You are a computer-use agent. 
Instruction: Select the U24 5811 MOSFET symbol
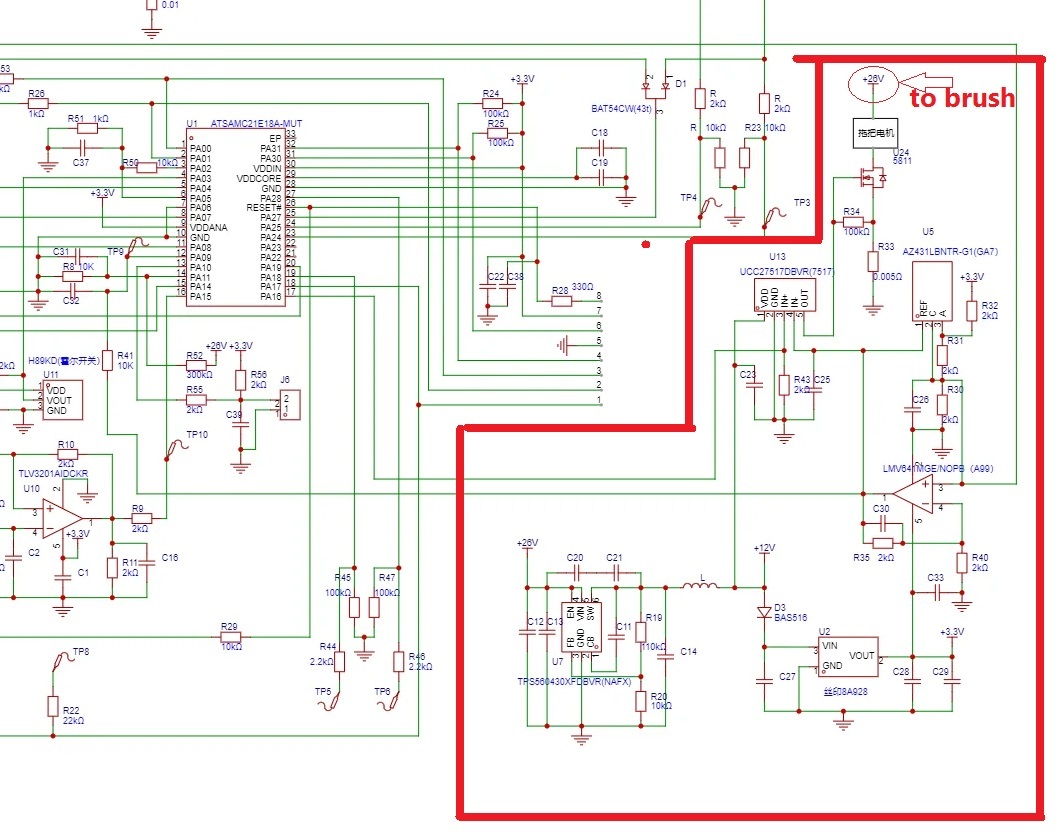point(872,178)
